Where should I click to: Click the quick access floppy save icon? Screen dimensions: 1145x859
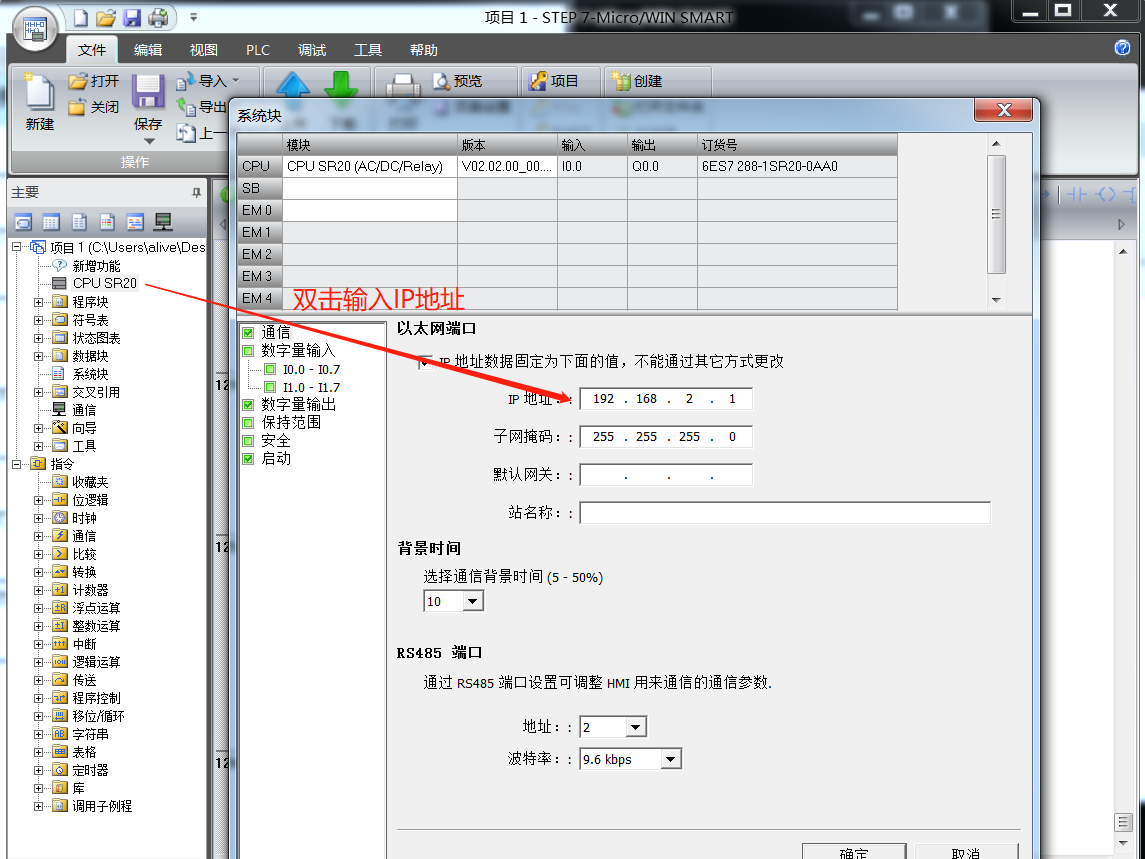pyautogui.click(x=132, y=17)
